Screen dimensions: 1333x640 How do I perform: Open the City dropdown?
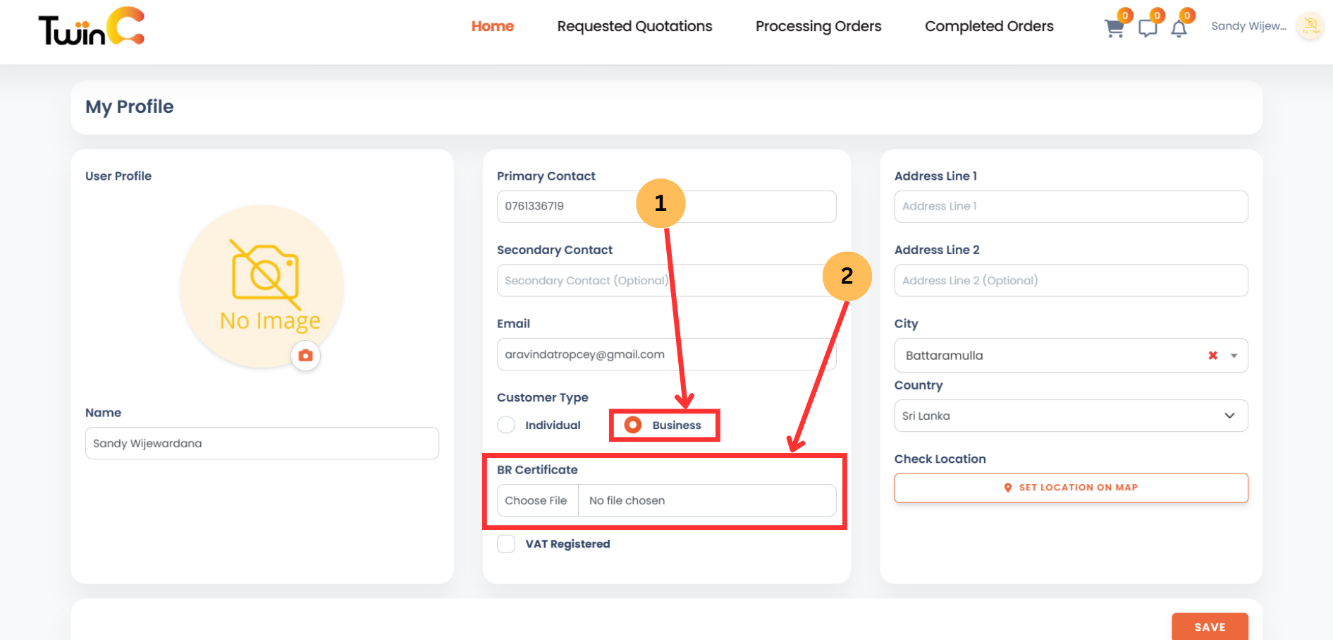pyautogui.click(x=1236, y=355)
